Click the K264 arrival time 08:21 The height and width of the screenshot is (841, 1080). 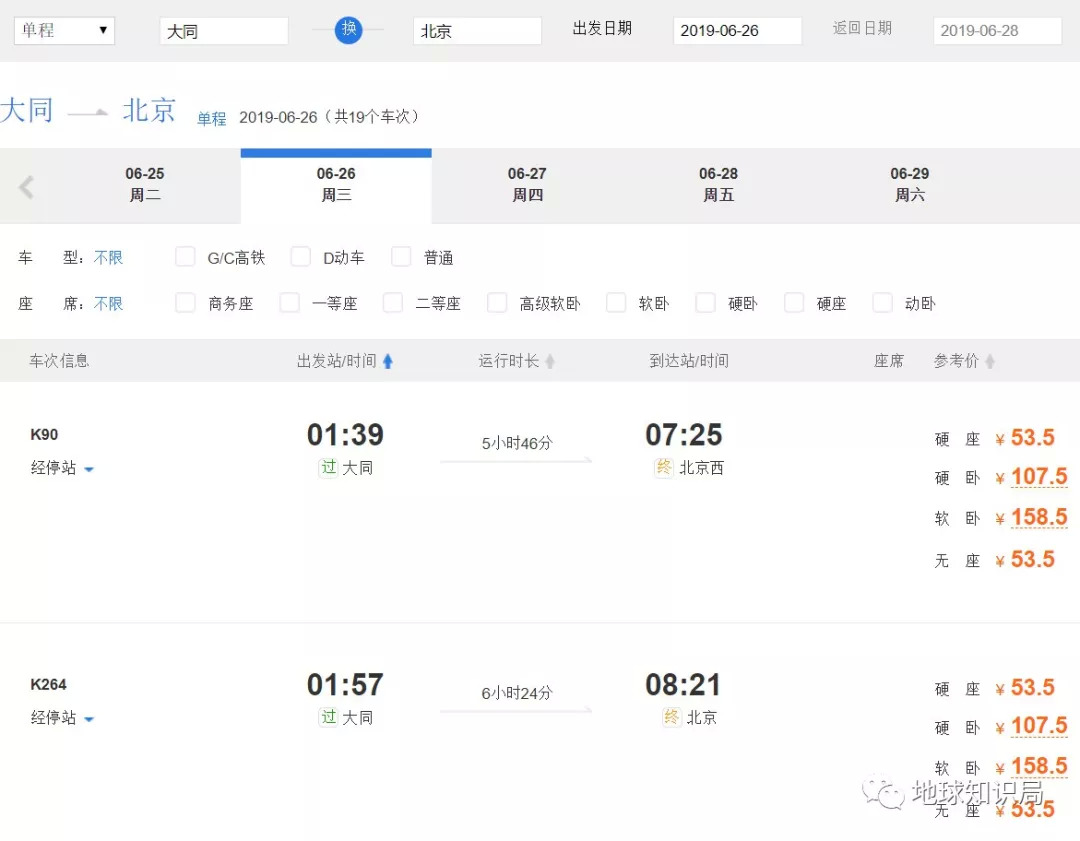pyautogui.click(x=683, y=685)
